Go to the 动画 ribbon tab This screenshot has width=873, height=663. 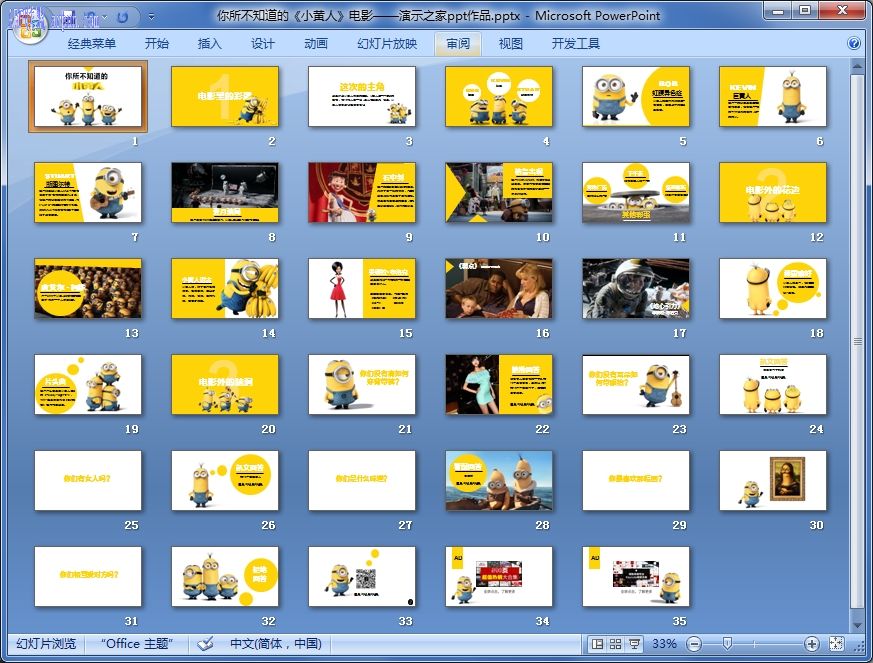[316, 44]
